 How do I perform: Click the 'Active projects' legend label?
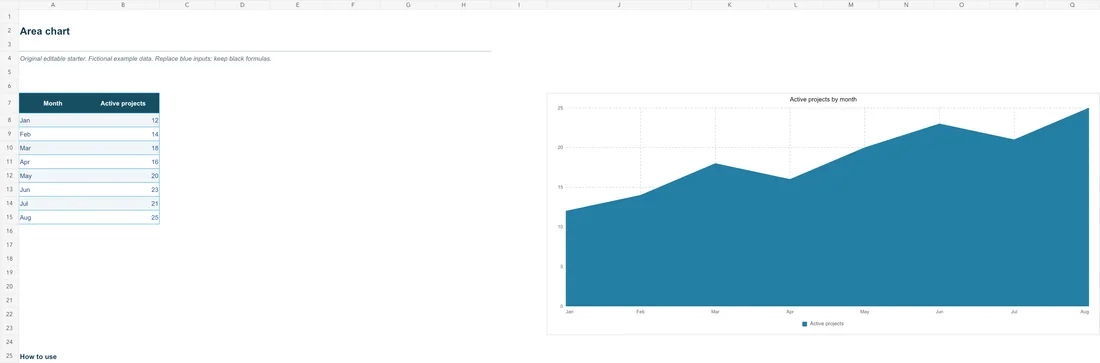point(826,324)
